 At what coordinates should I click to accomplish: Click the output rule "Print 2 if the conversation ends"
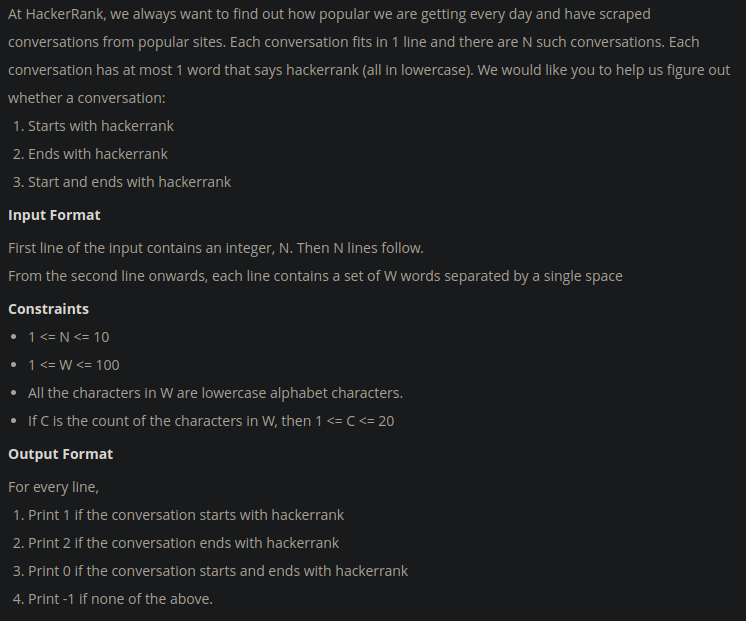click(183, 543)
